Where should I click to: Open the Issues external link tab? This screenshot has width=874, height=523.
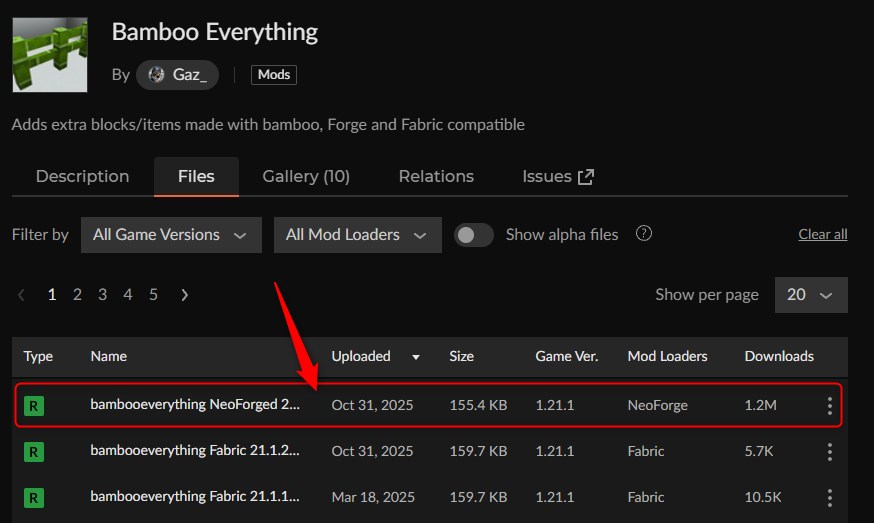(558, 176)
